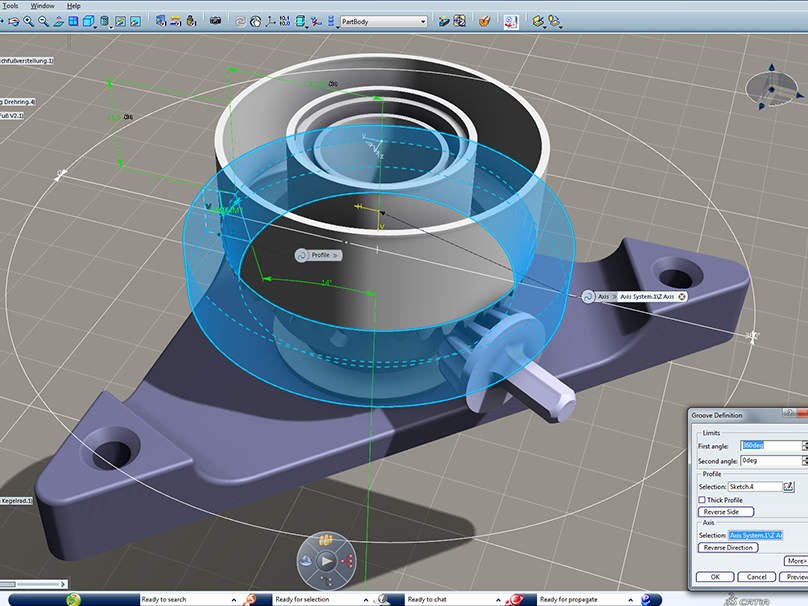This screenshot has height=606, width=808.
Task: Click the Zoom In magnifier icon
Action: 28,21
